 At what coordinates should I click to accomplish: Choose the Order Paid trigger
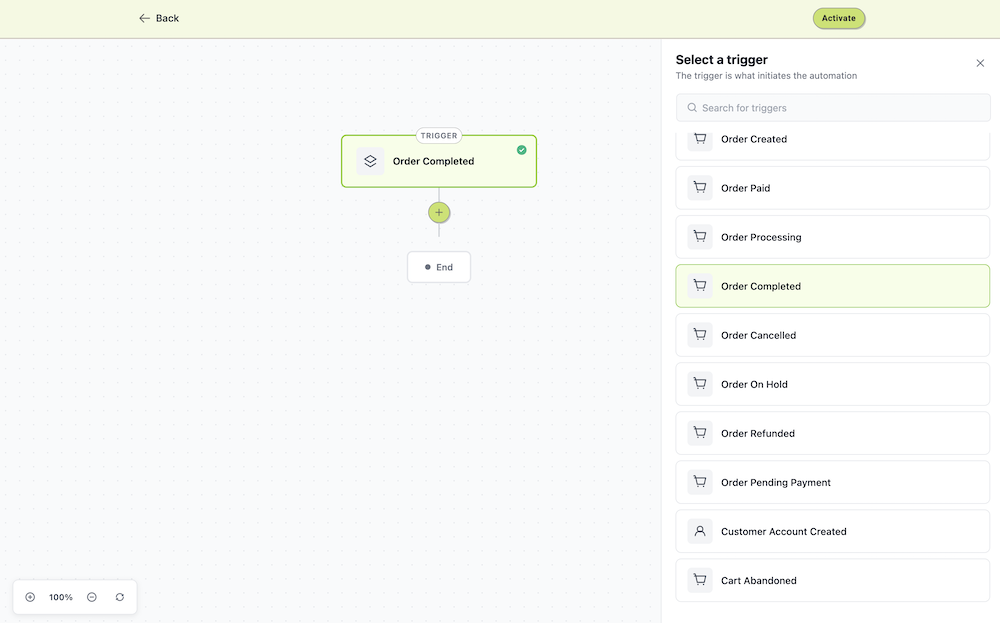pos(833,188)
